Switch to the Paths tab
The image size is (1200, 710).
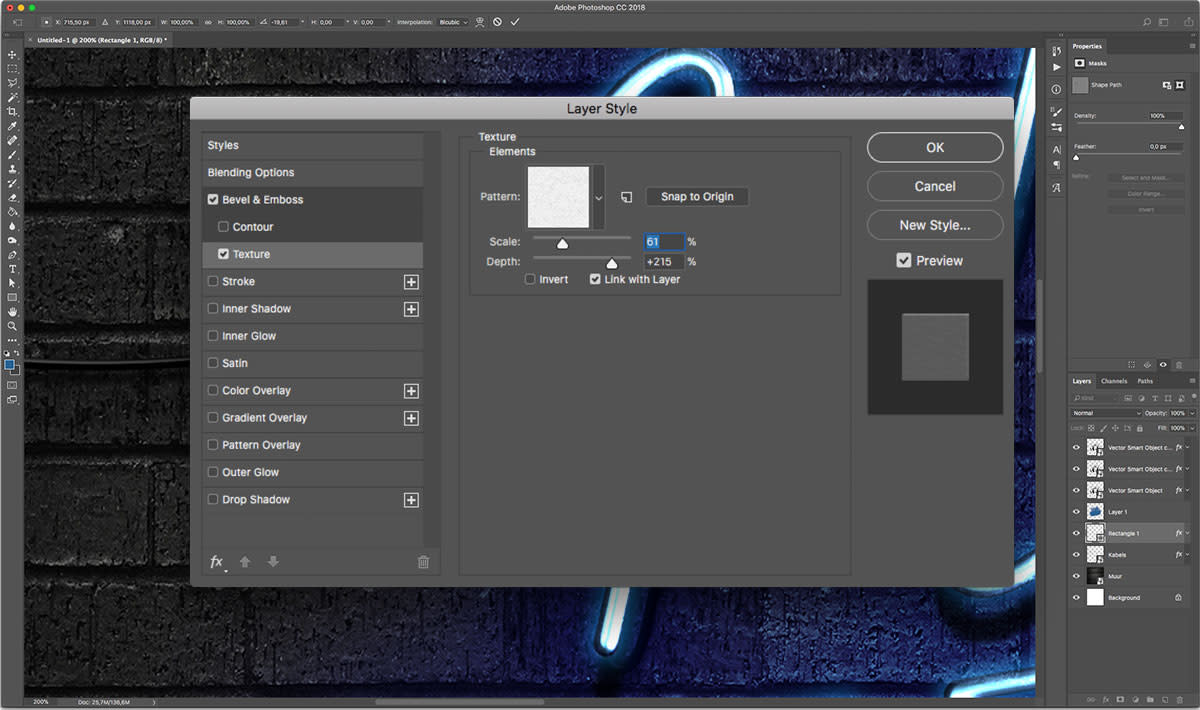click(1145, 381)
